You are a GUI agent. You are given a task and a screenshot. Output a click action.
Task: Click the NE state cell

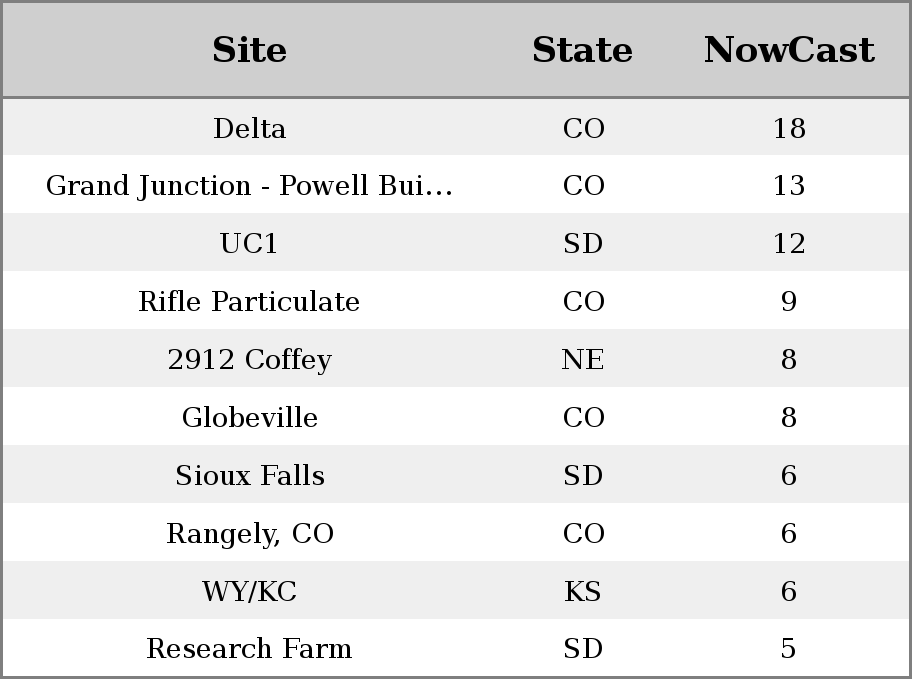582,360
